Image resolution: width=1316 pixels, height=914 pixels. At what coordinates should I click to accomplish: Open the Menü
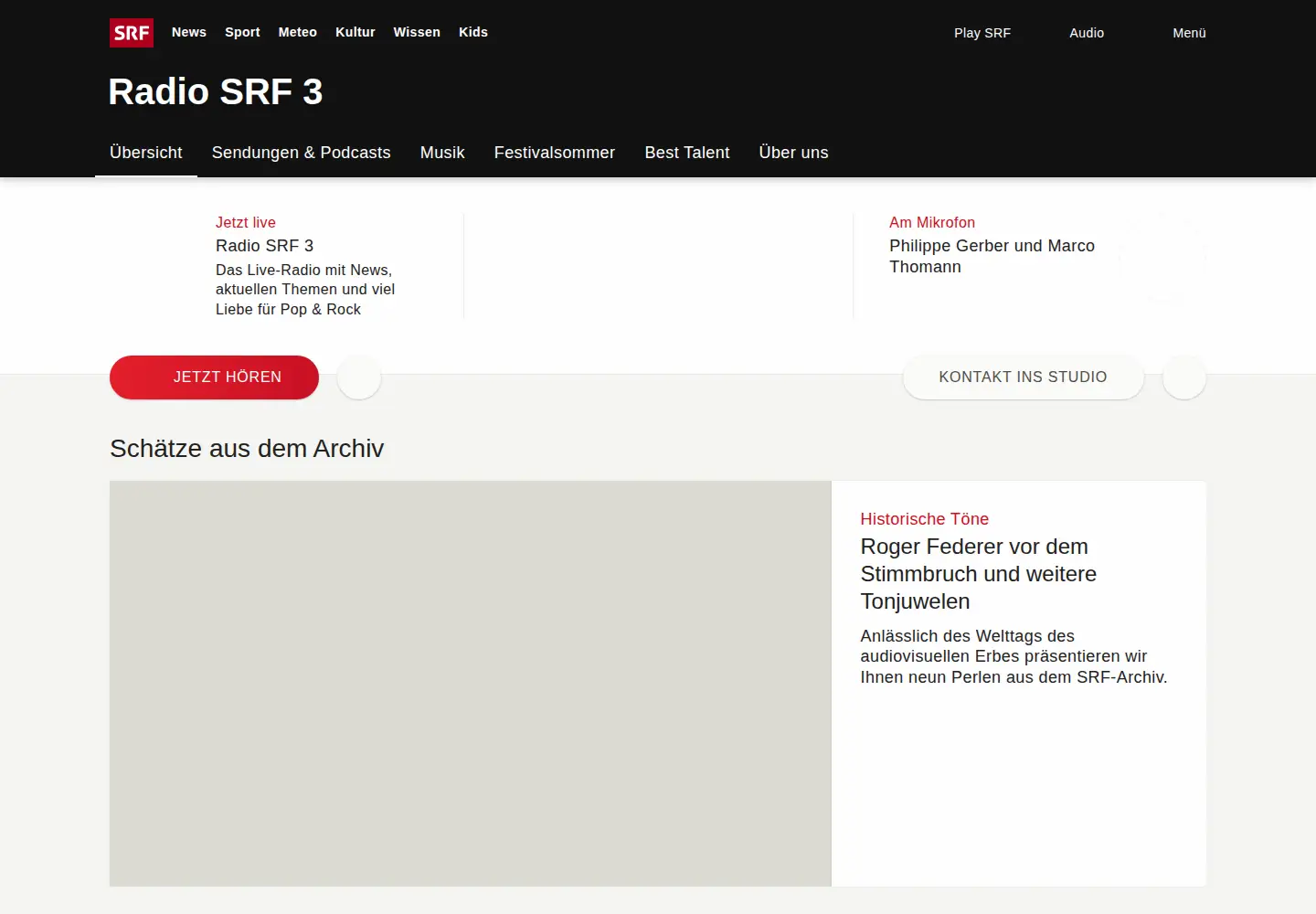tap(1189, 33)
